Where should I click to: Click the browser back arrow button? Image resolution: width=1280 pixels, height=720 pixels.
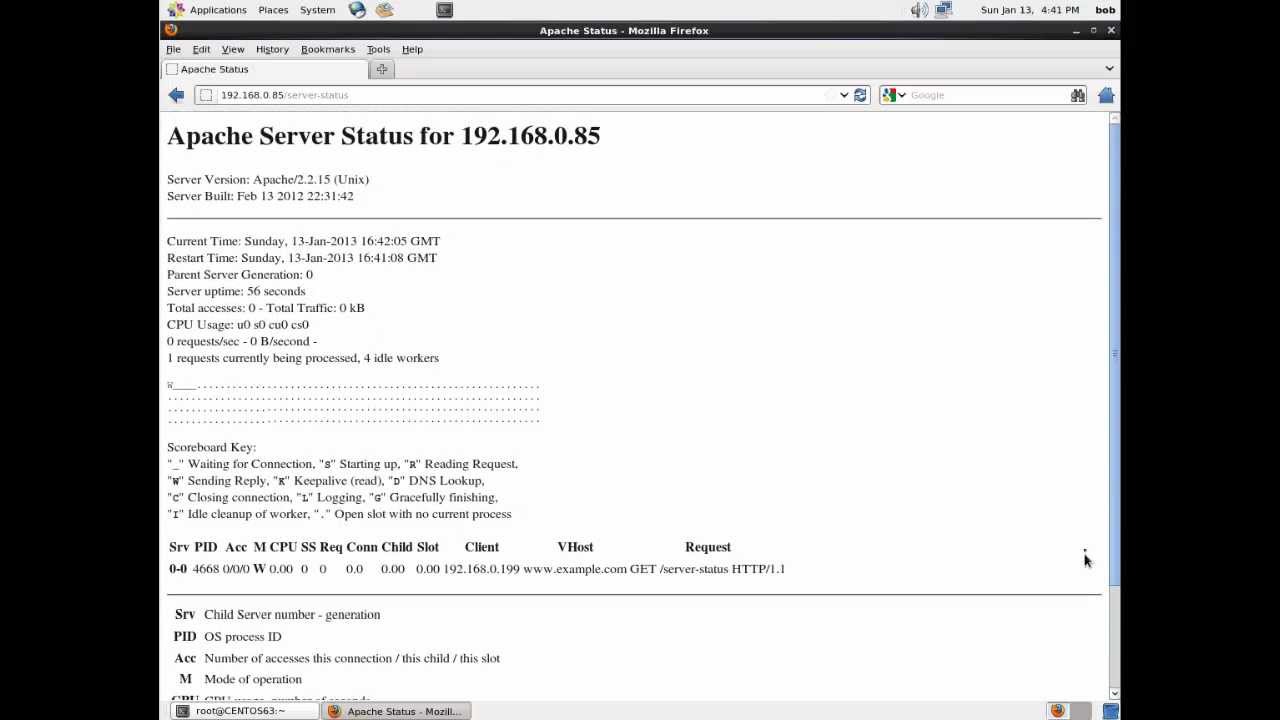click(176, 95)
